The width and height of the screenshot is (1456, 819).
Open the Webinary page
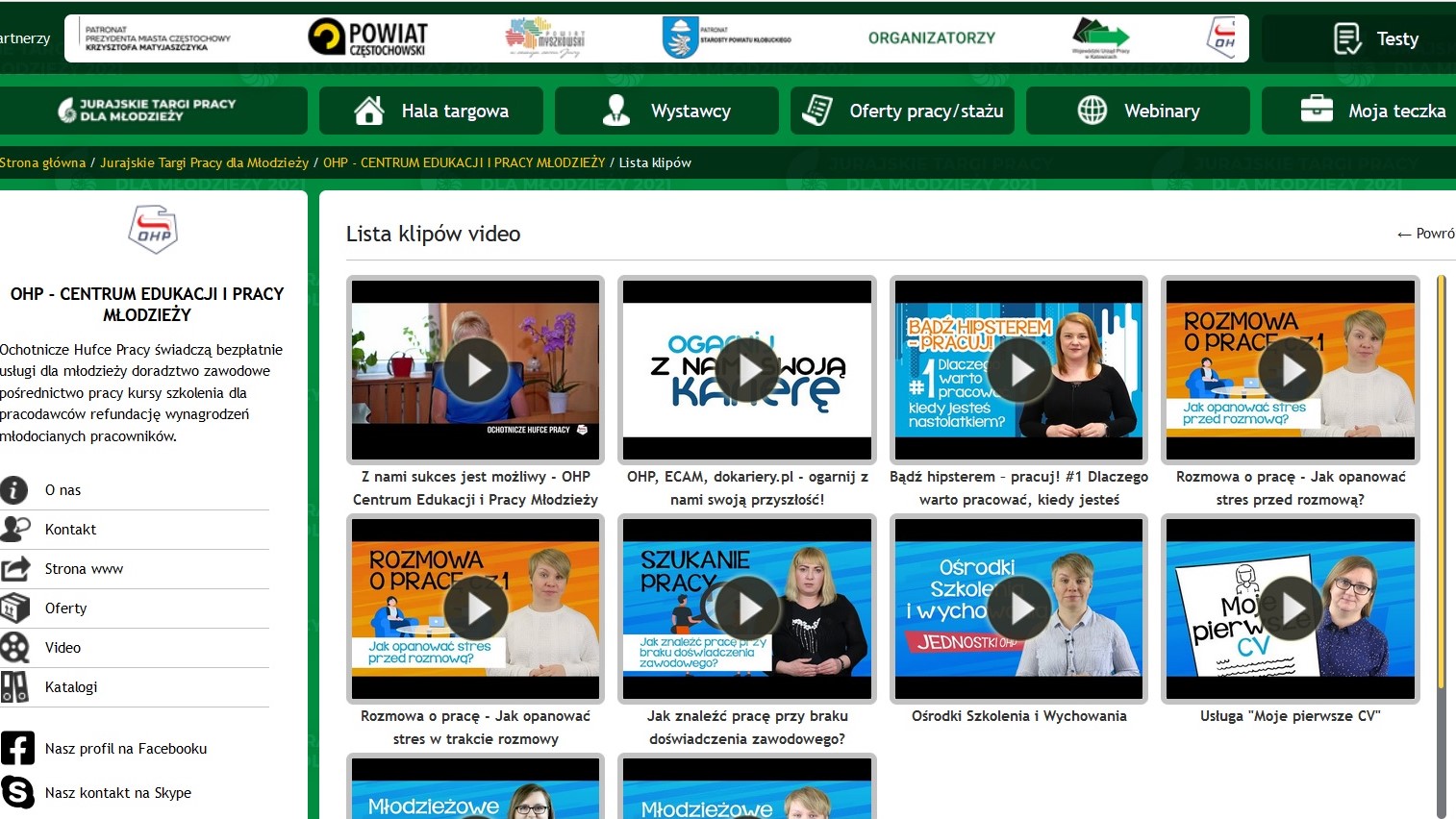coord(1138,111)
